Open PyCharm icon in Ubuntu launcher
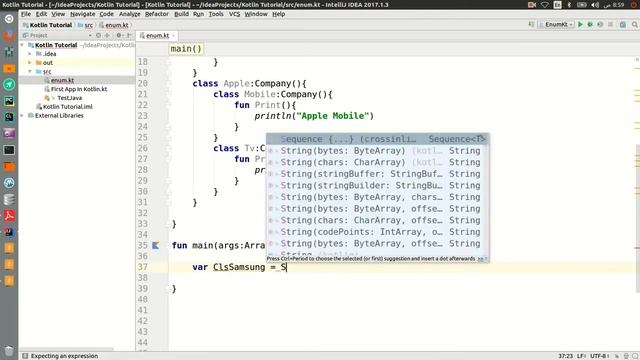Viewport: 640px width, 360px height. tap(9, 101)
